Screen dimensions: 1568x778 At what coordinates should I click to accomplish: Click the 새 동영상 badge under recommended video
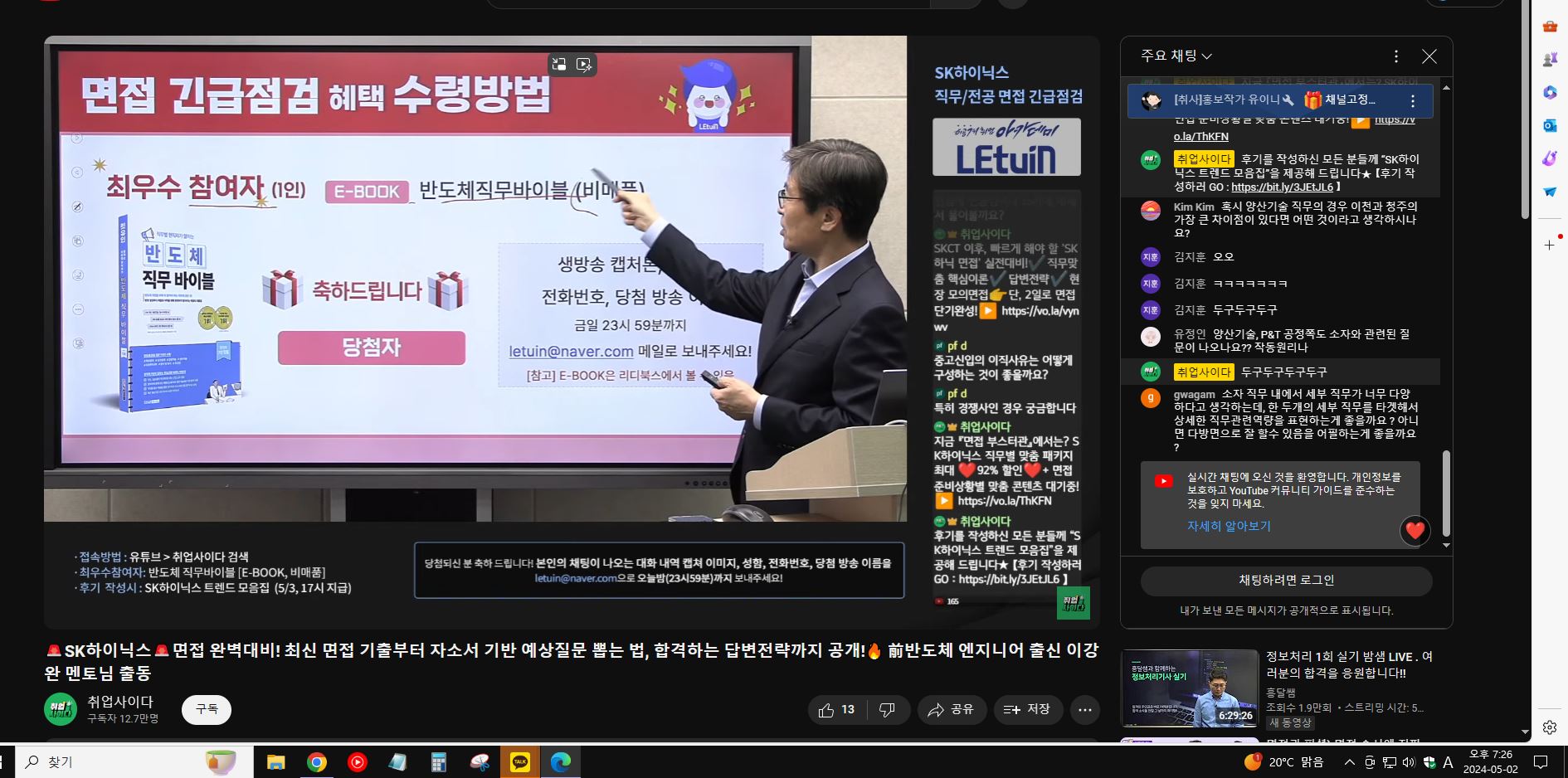point(1290,722)
